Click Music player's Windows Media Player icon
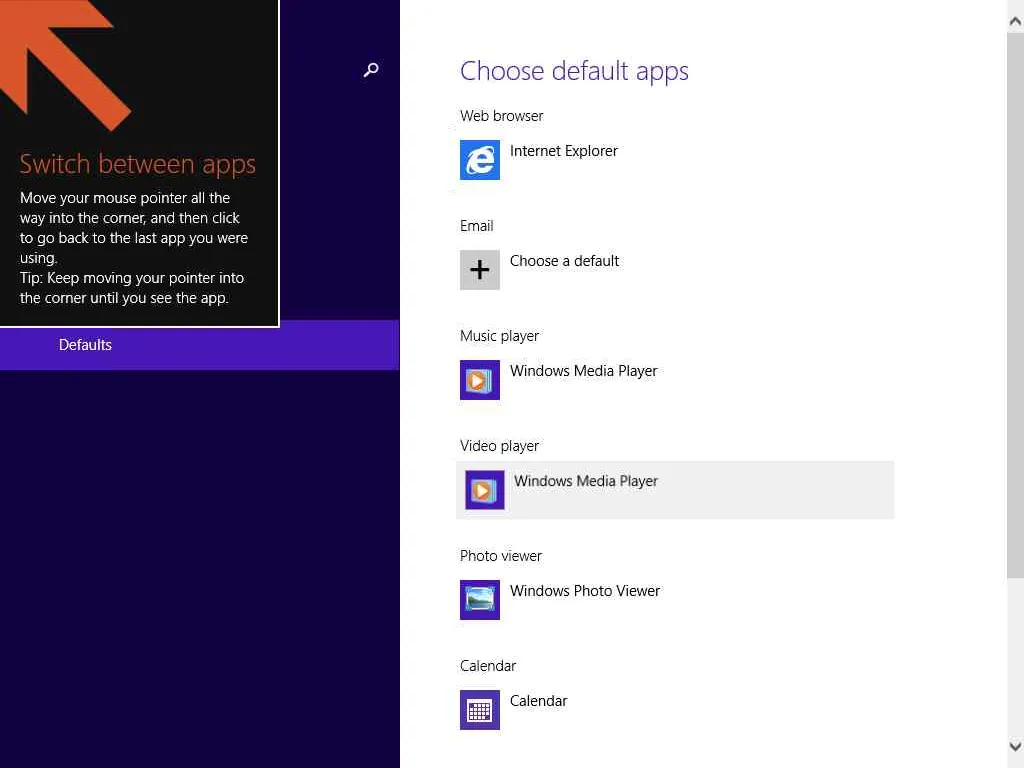This screenshot has width=1024, height=768. [479, 380]
